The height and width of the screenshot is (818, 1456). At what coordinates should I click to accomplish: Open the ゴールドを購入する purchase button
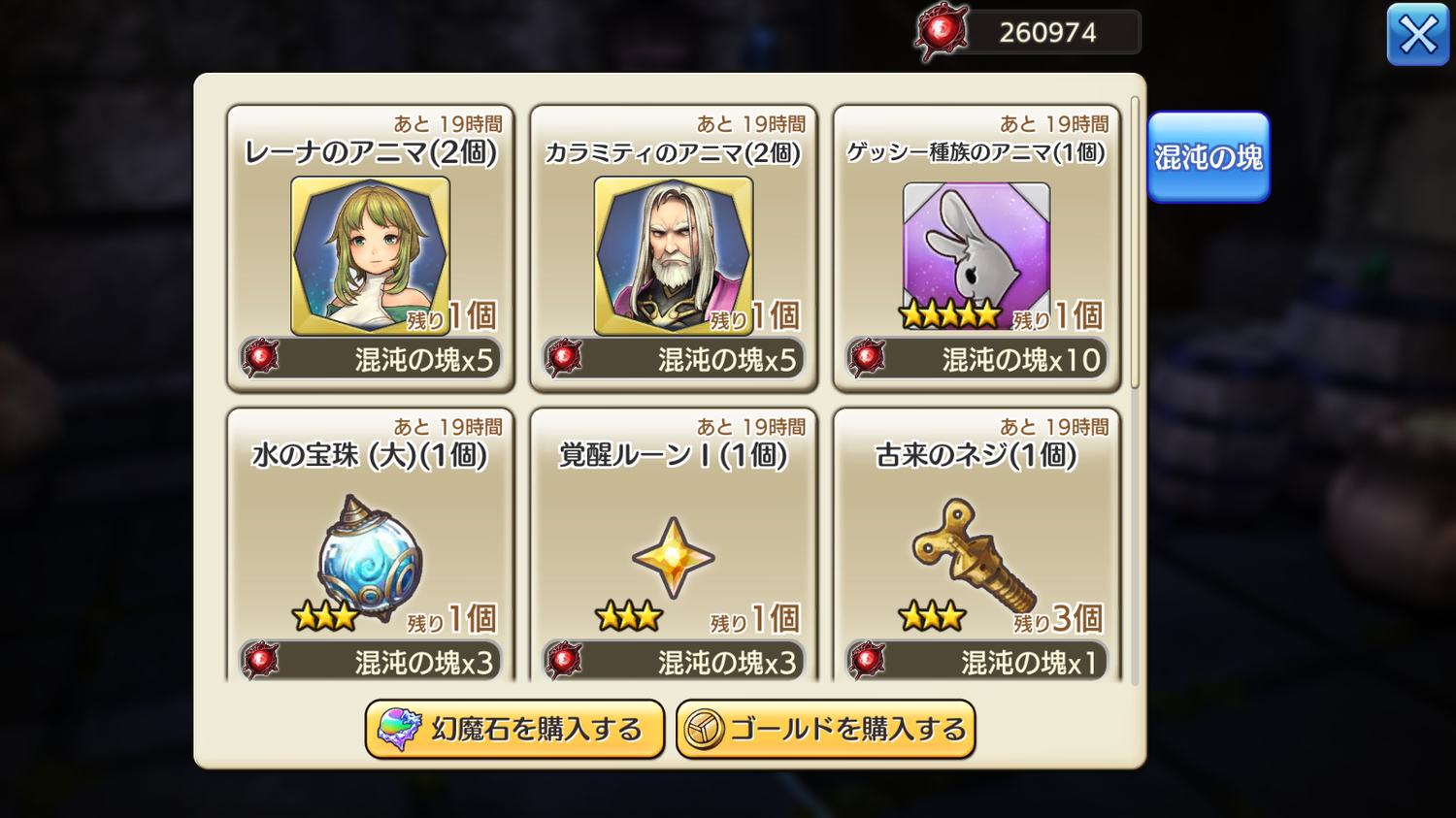pos(826,730)
